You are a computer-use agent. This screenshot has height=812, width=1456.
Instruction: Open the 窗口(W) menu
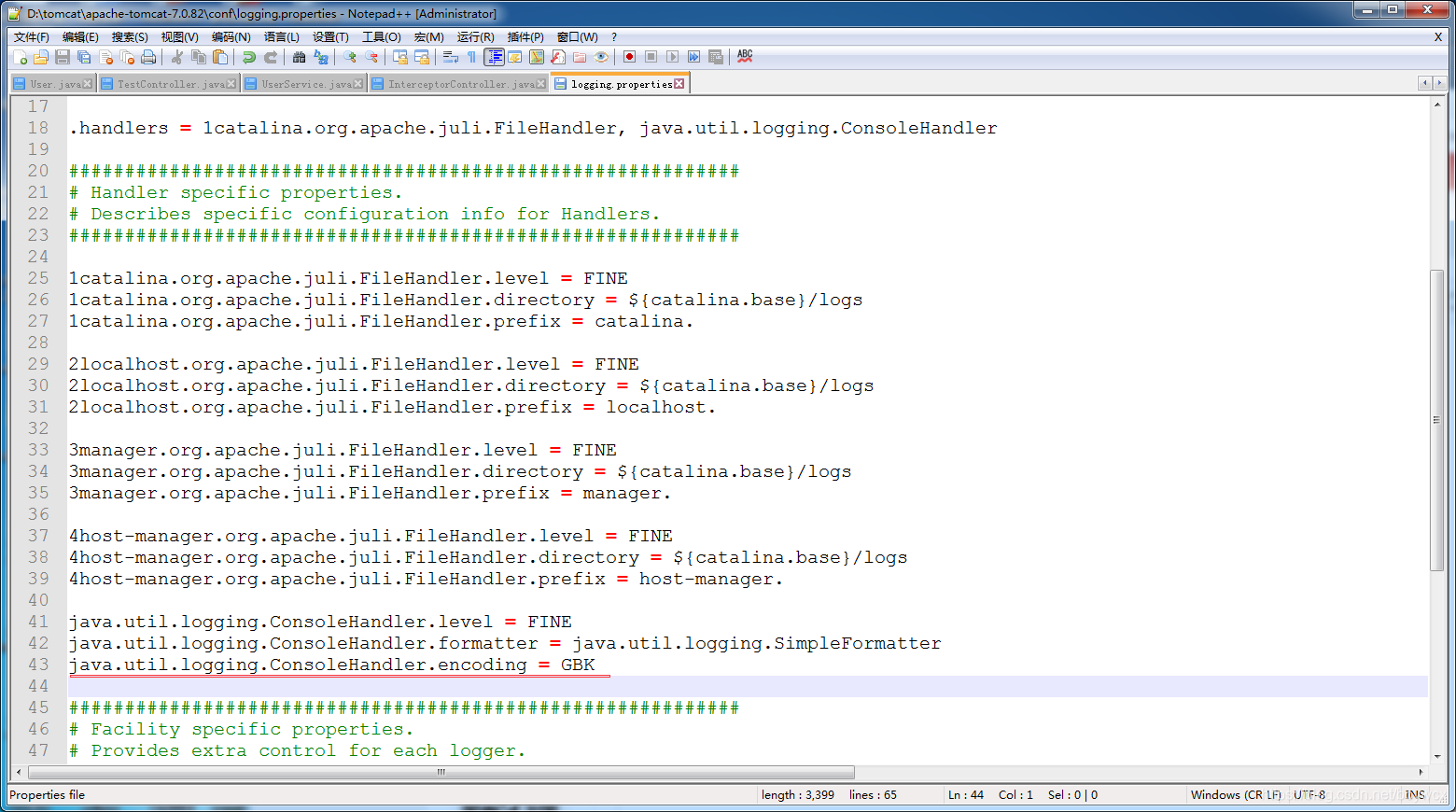click(x=578, y=37)
